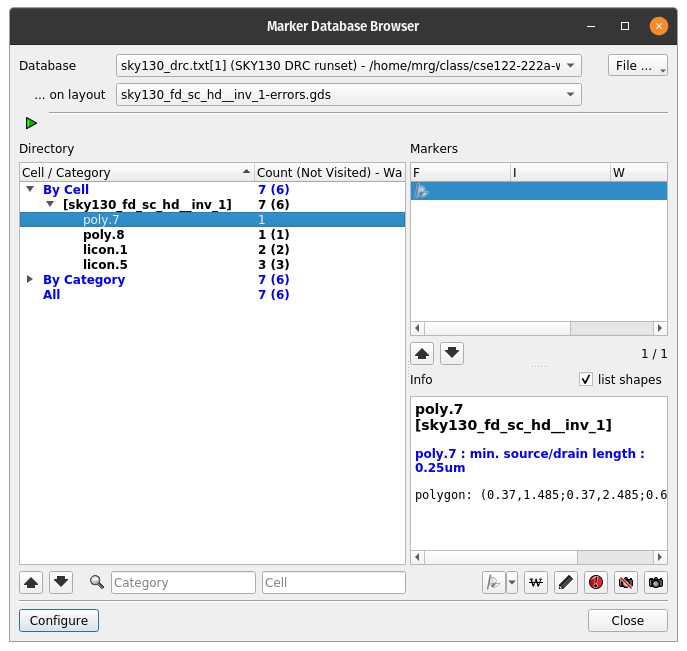This screenshot has width=687, height=651.
Task: Run the green play arrow to continue scanning
Action: [31, 123]
